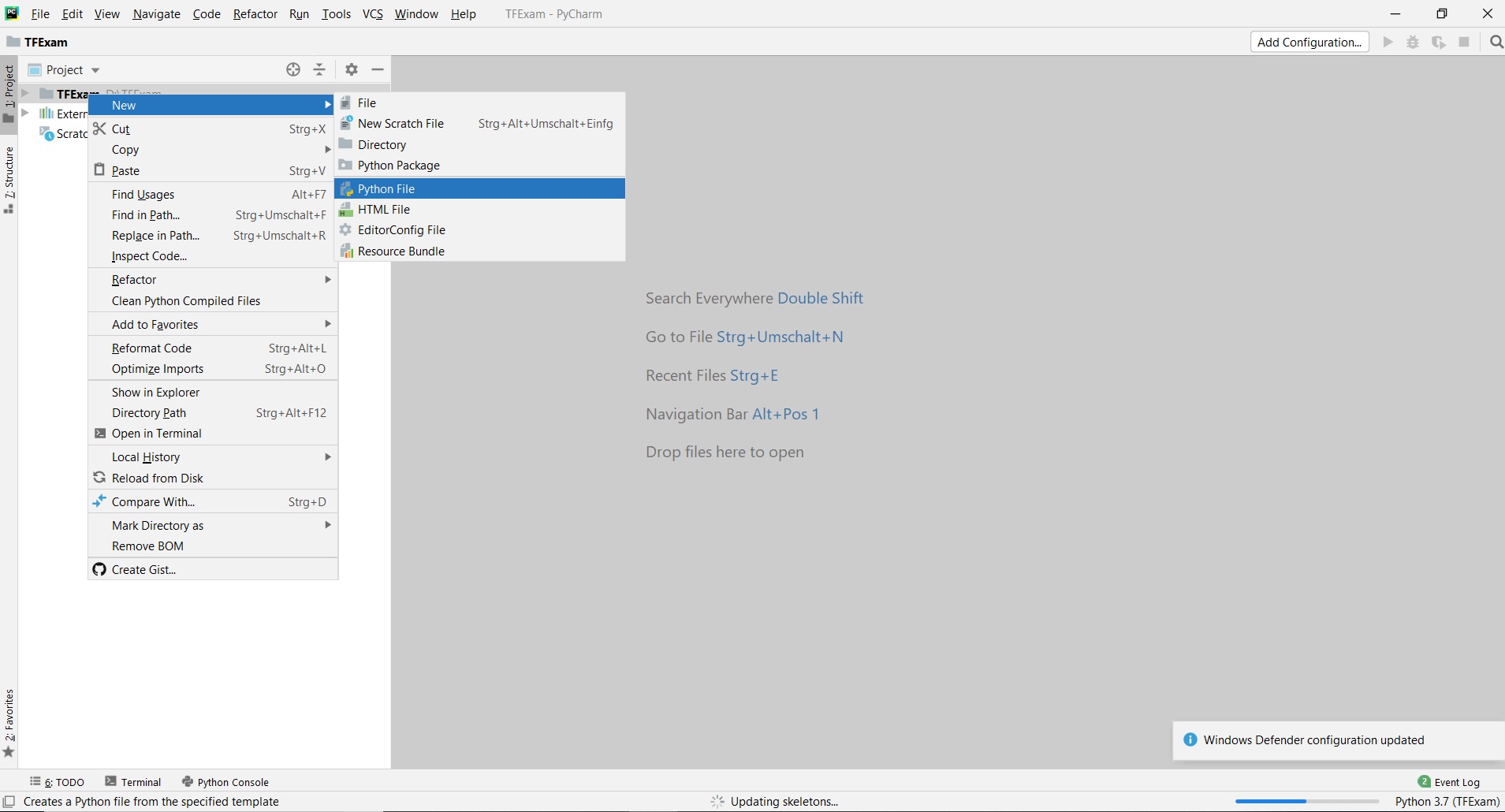Open the Python Console tool window
This screenshot has width=1505, height=812.
(225, 782)
